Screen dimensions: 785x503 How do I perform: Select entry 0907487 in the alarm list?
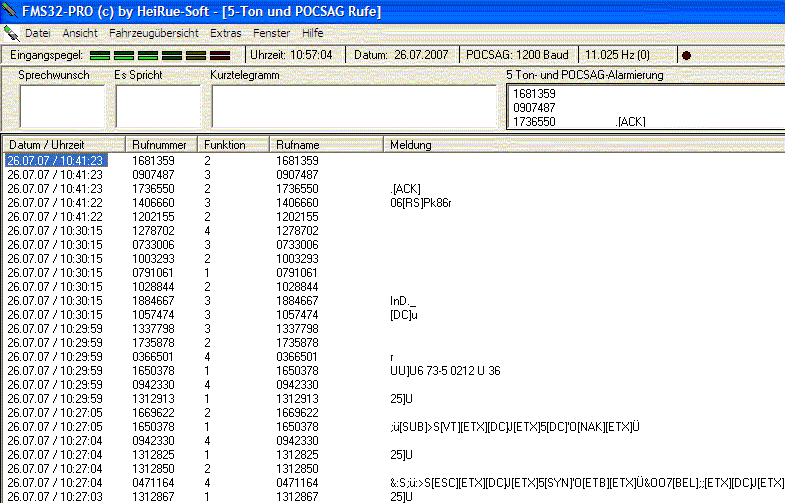tap(534, 107)
